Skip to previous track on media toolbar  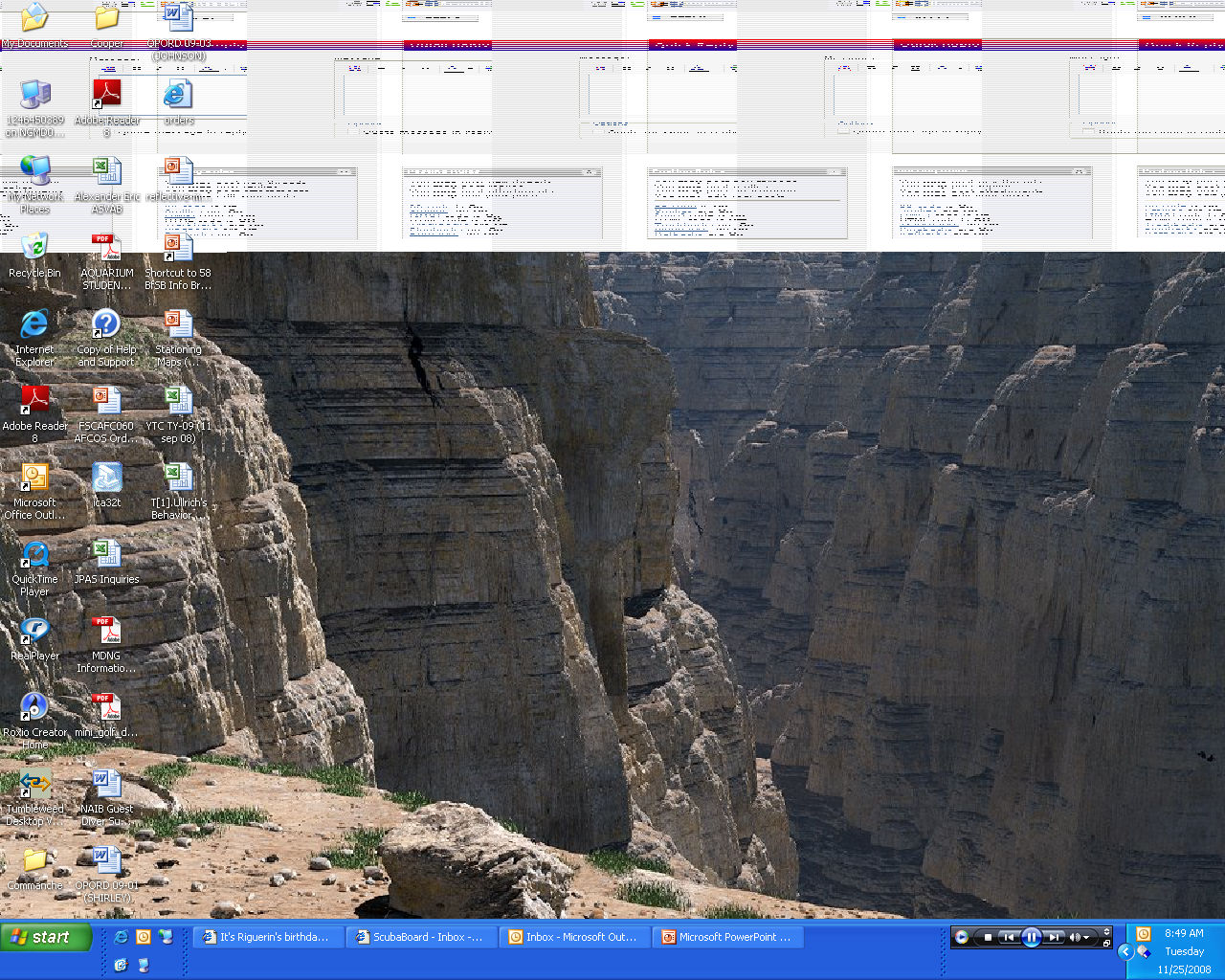click(x=1009, y=937)
